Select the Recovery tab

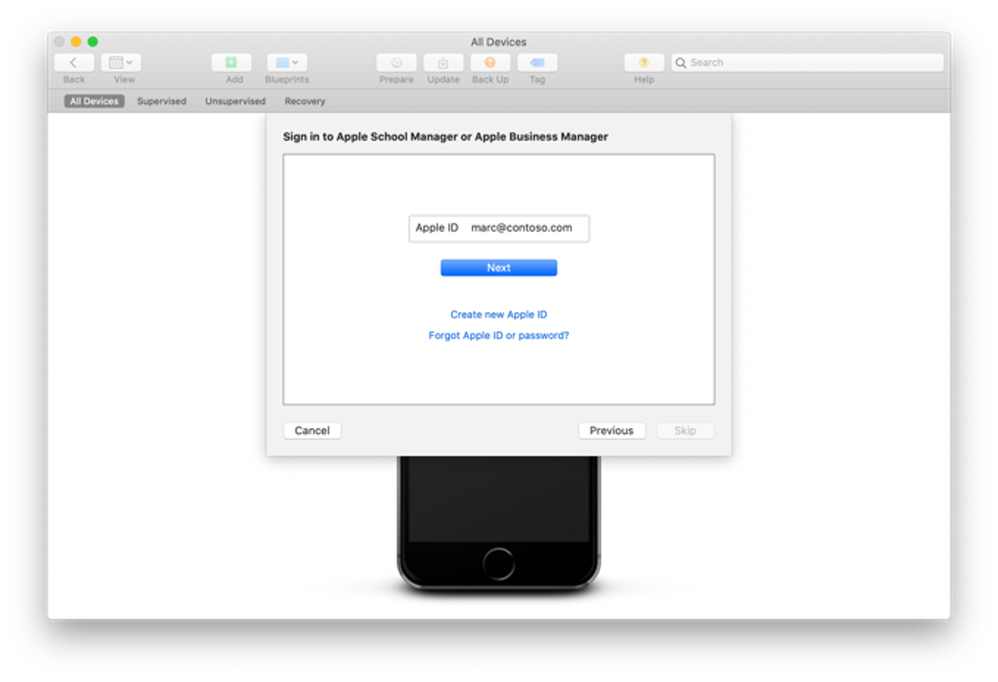click(x=304, y=100)
